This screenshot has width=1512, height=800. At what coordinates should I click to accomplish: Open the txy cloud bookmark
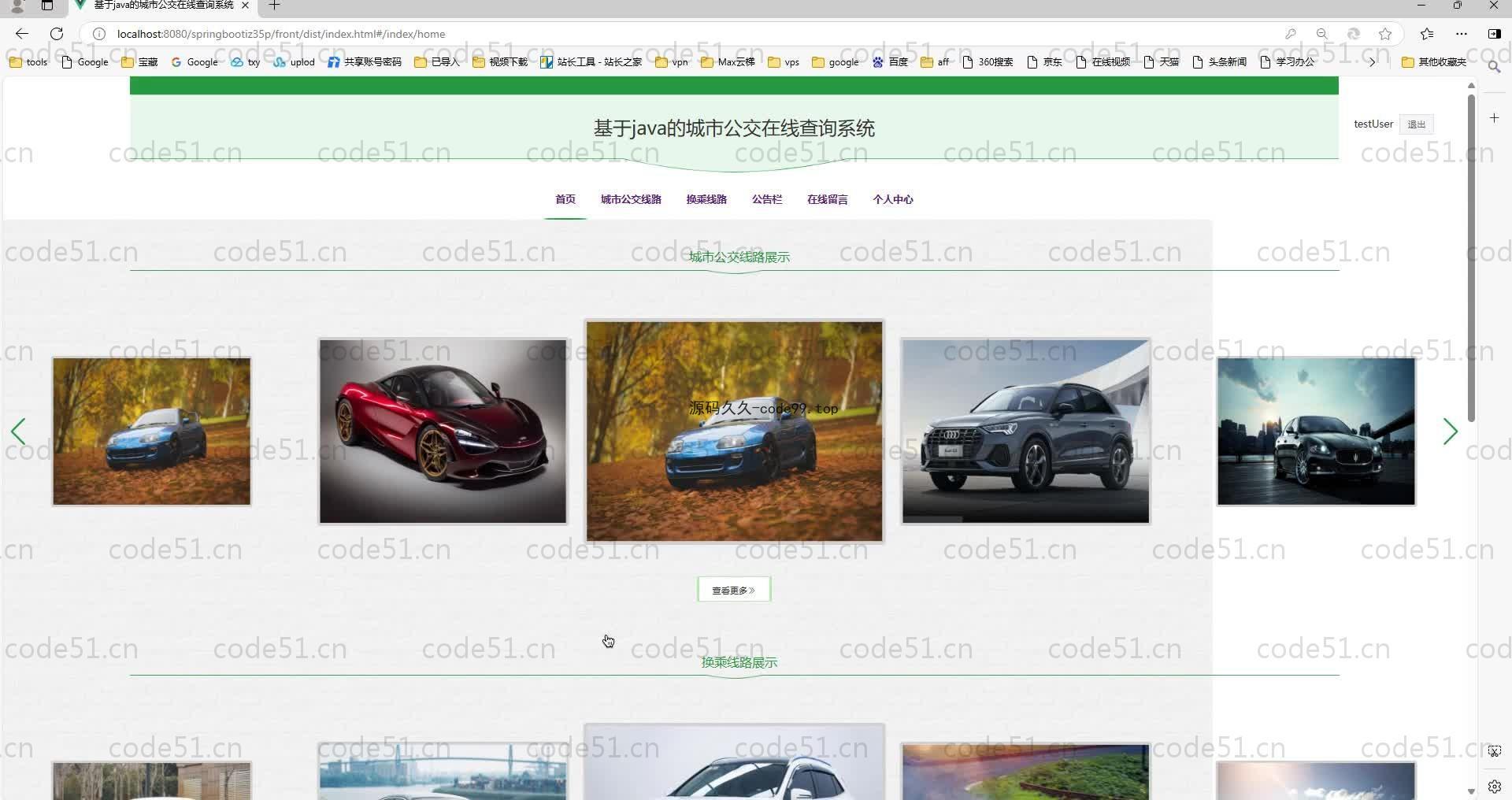(245, 62)
